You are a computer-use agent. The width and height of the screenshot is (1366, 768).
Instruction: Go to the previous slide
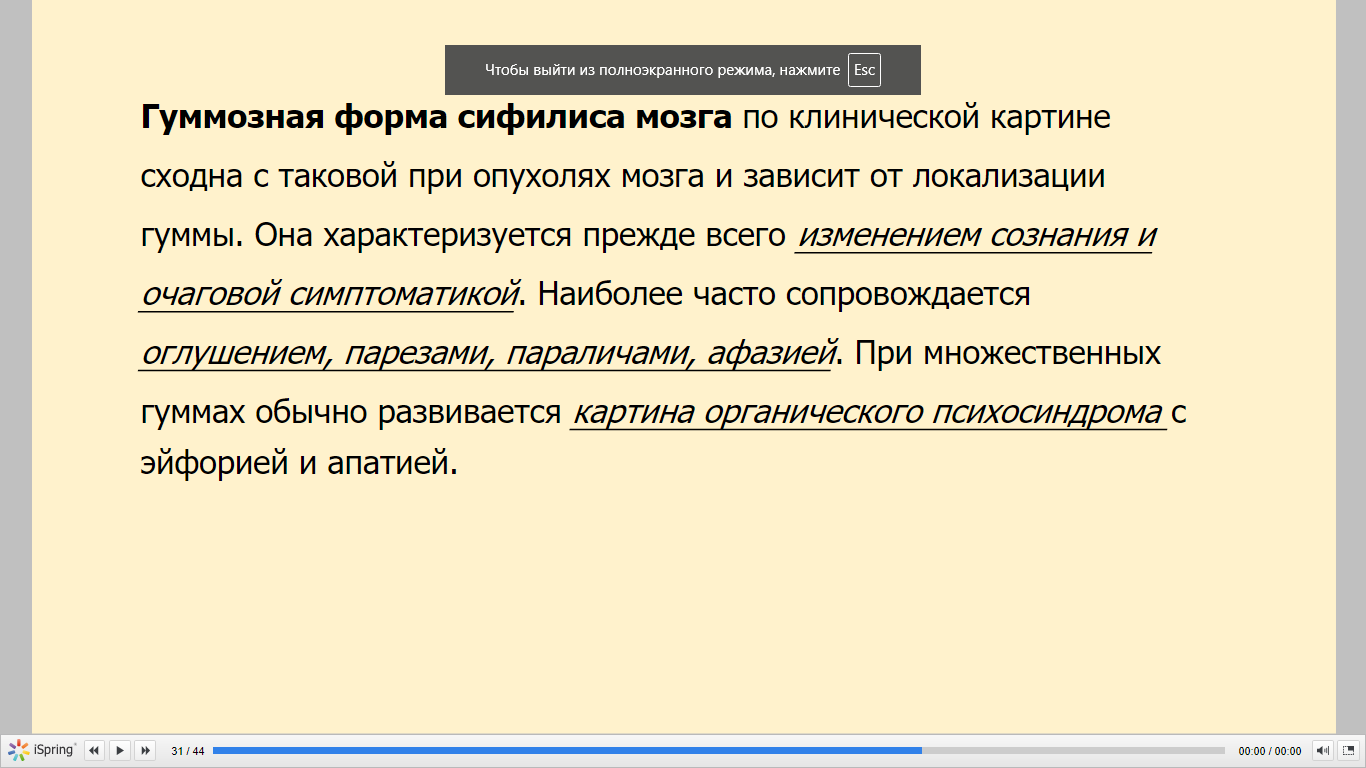coord(94,750)
